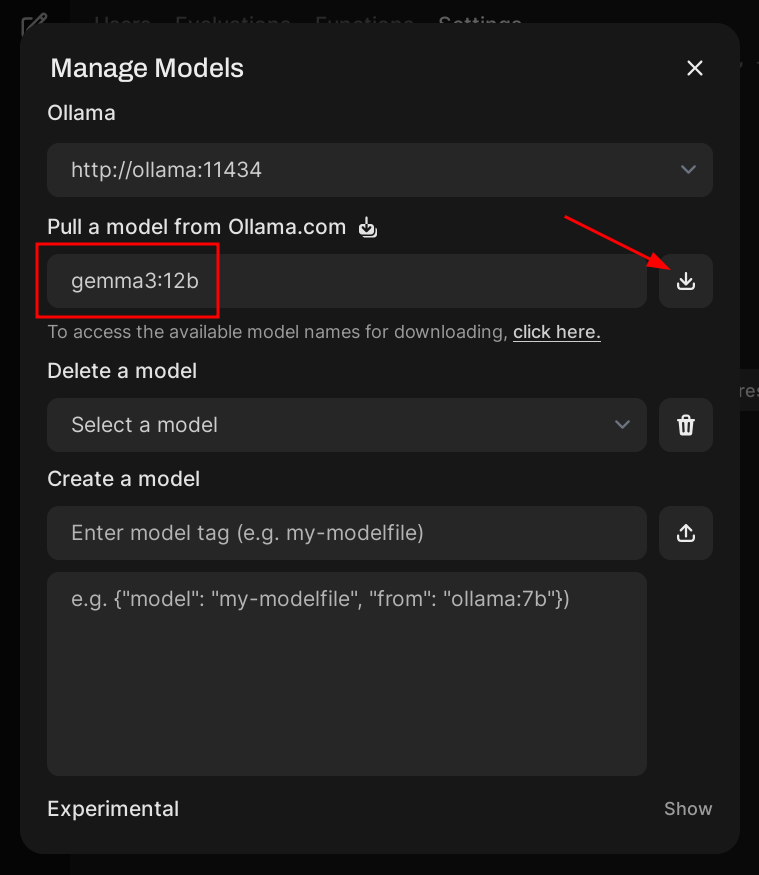759x875 pixels.
Task: Click the upload icon beside the model tag field
Action: pos(685,533)
